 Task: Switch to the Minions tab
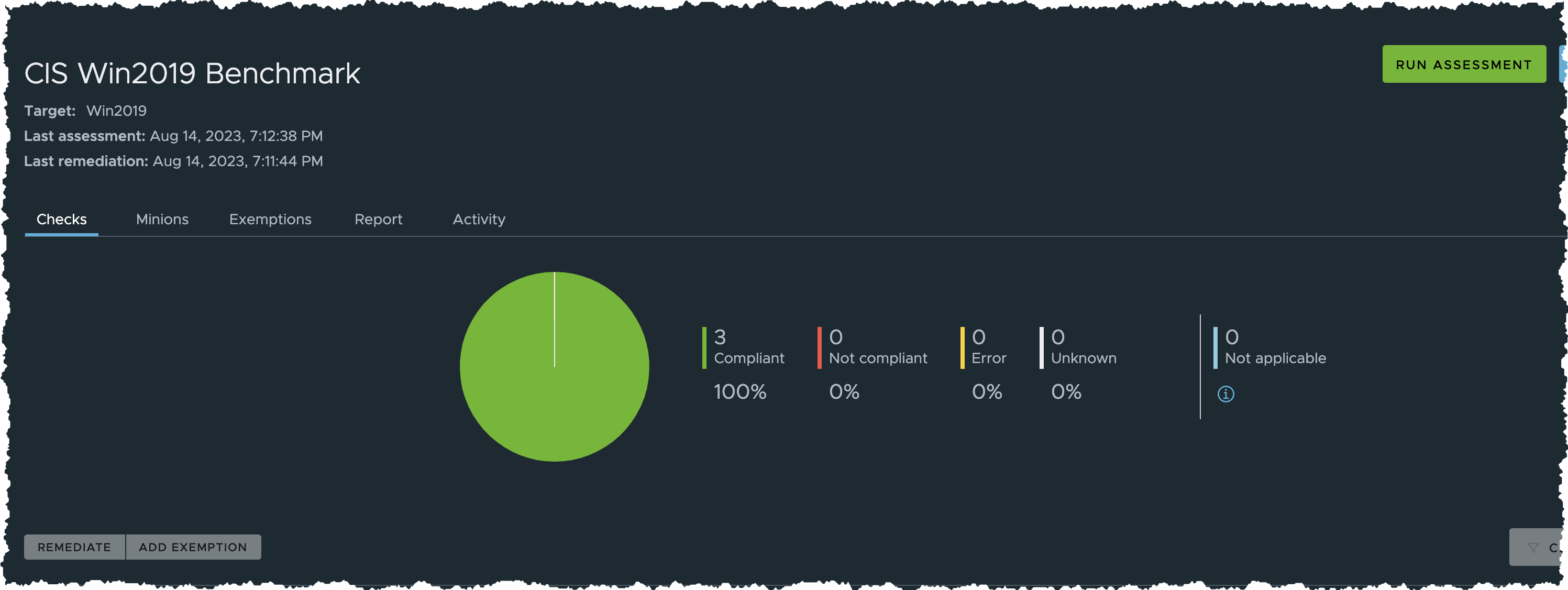pos(162,219)
